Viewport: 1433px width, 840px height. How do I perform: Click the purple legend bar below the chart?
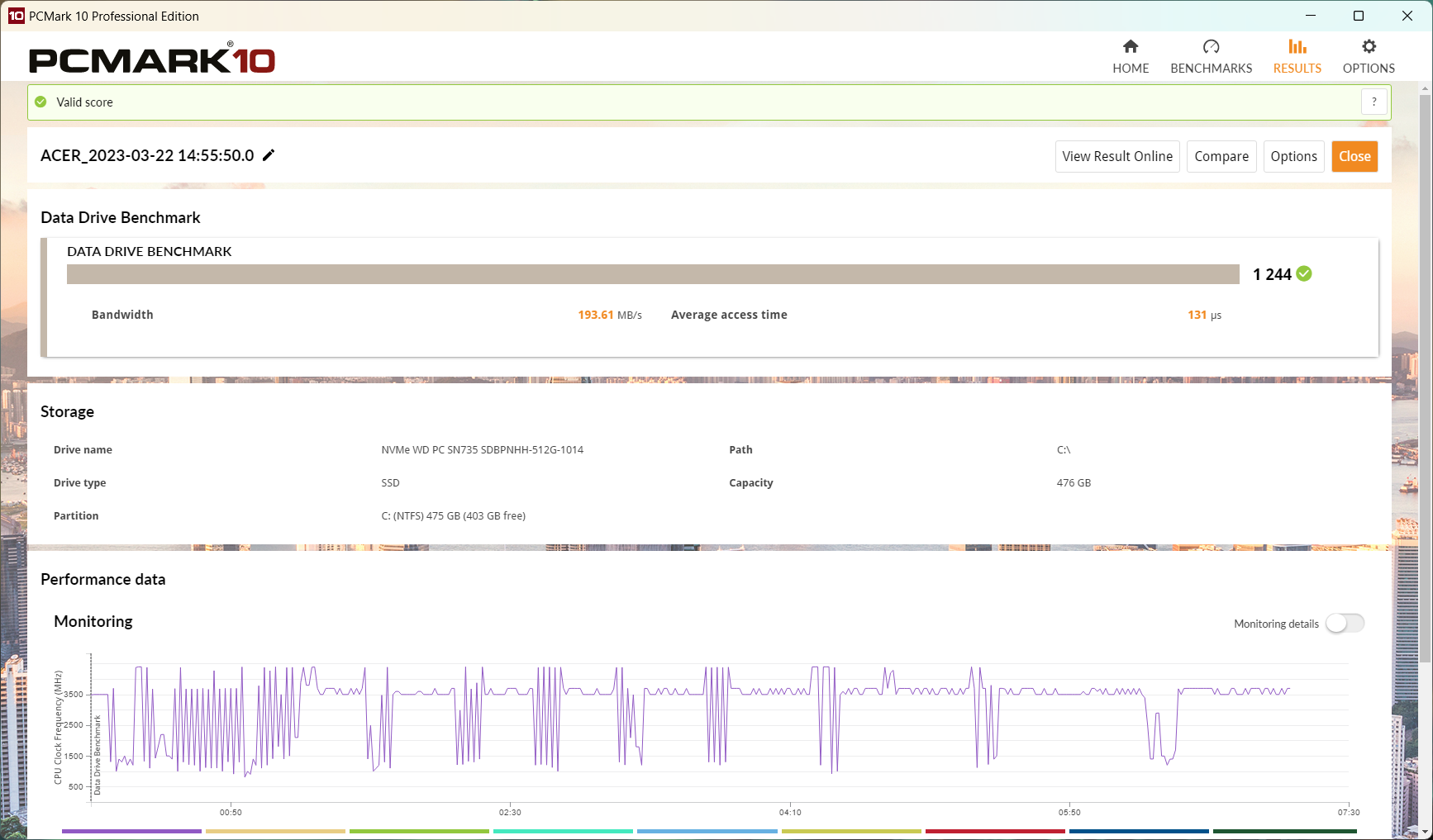coord(131,831)
